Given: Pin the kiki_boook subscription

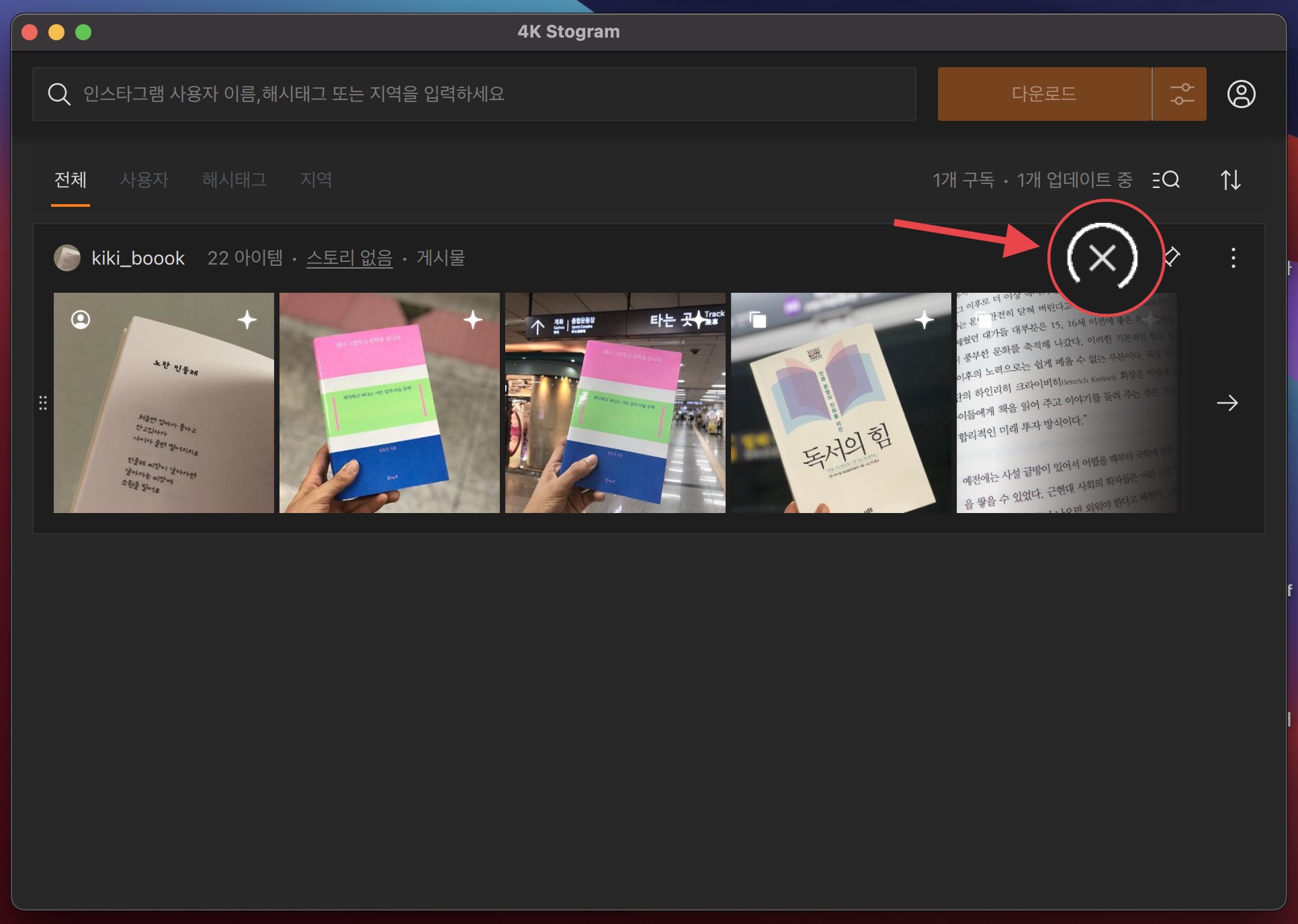Looking at the screenshot, I should 1172,256.
